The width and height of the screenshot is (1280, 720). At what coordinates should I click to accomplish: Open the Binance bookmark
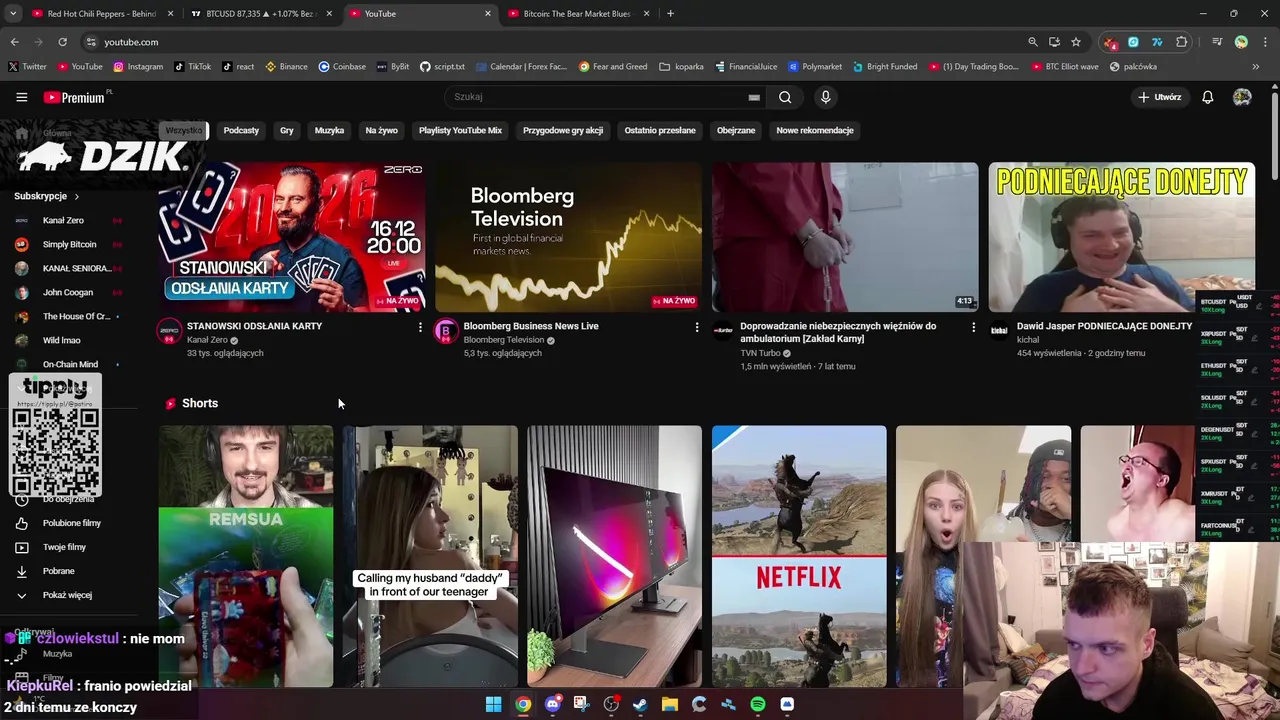pos(286,67)
